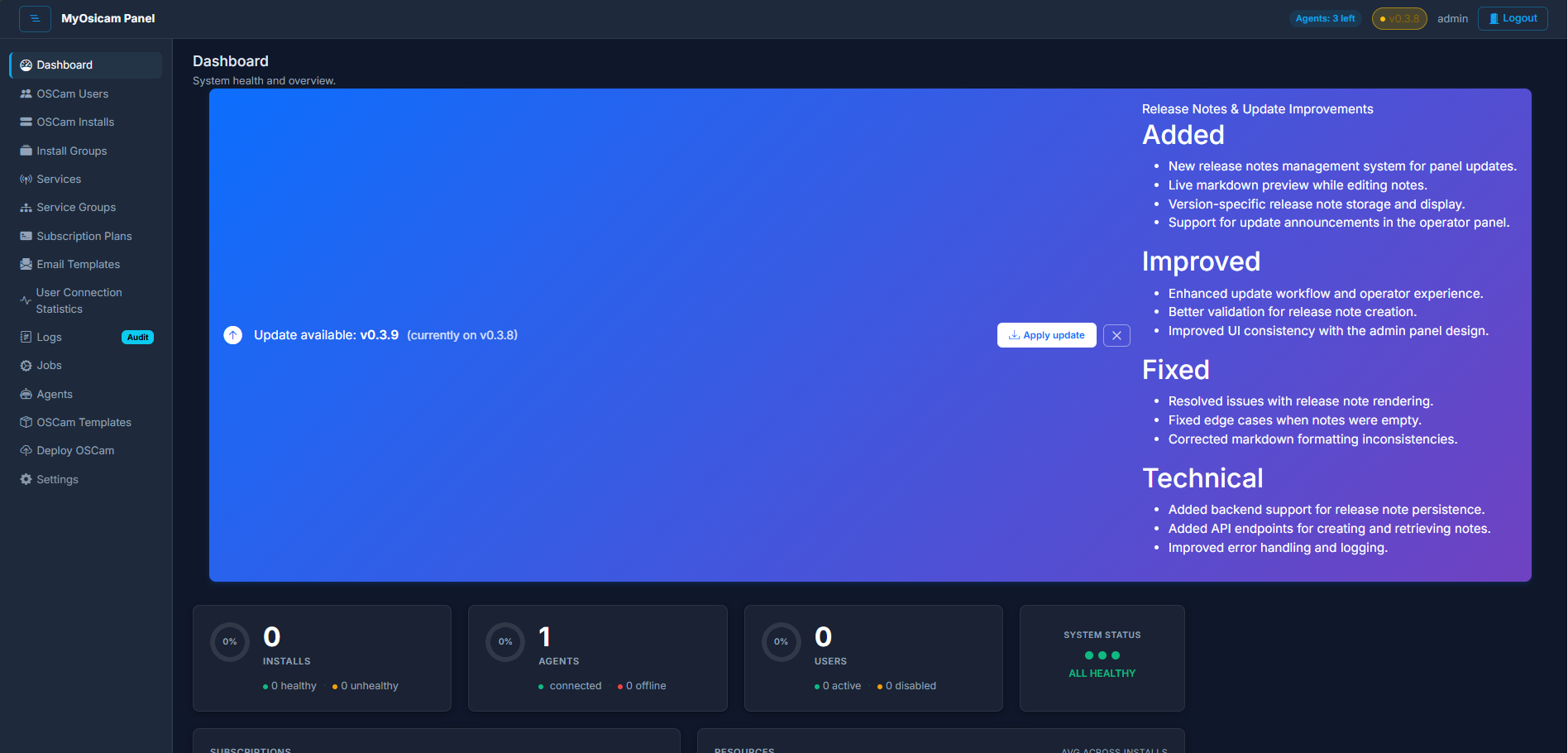Click the Deploy OSCam cloud upload icon
Image resolution: width=1568 pixels, height=753 pixels.
tap(26, 450)
